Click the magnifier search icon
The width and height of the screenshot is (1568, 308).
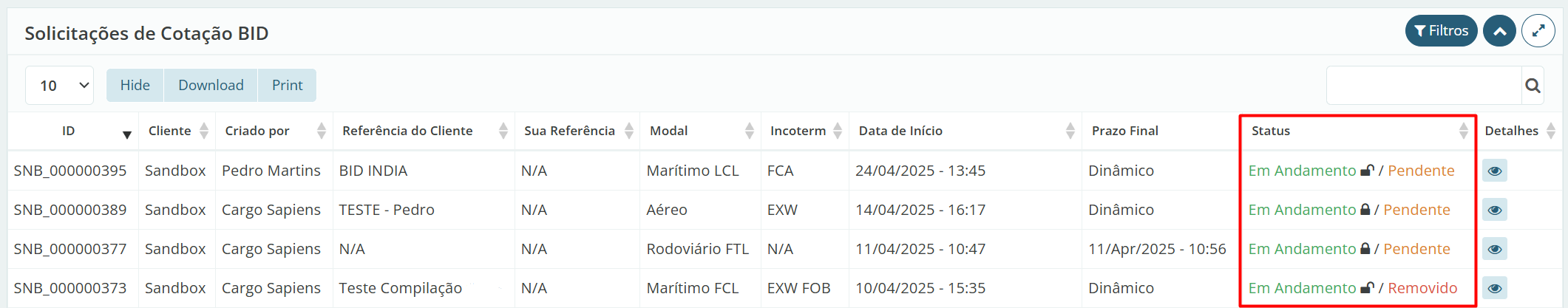1533,86
